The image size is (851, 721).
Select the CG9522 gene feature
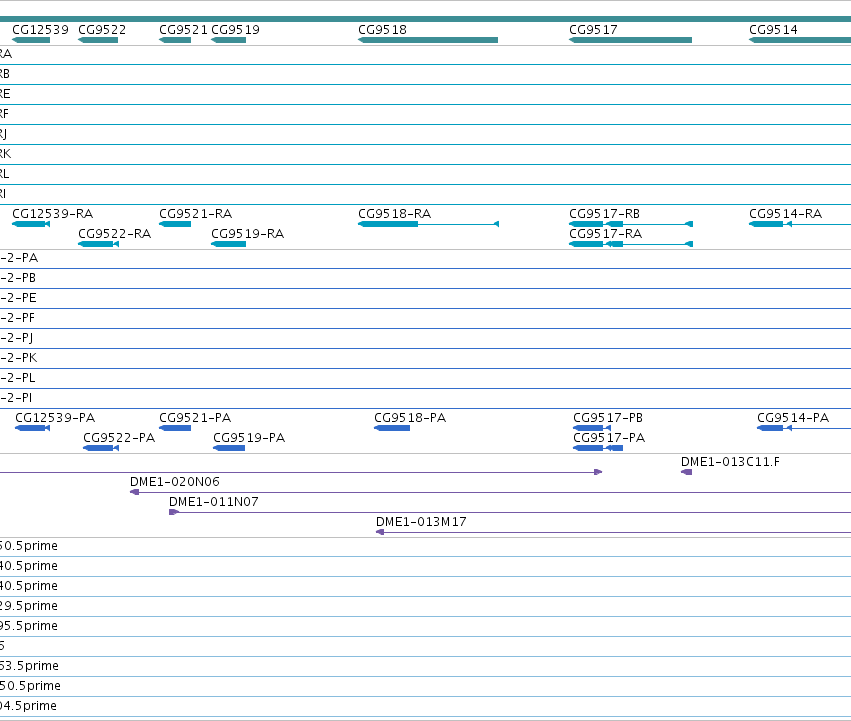click(x=98, y=40)
